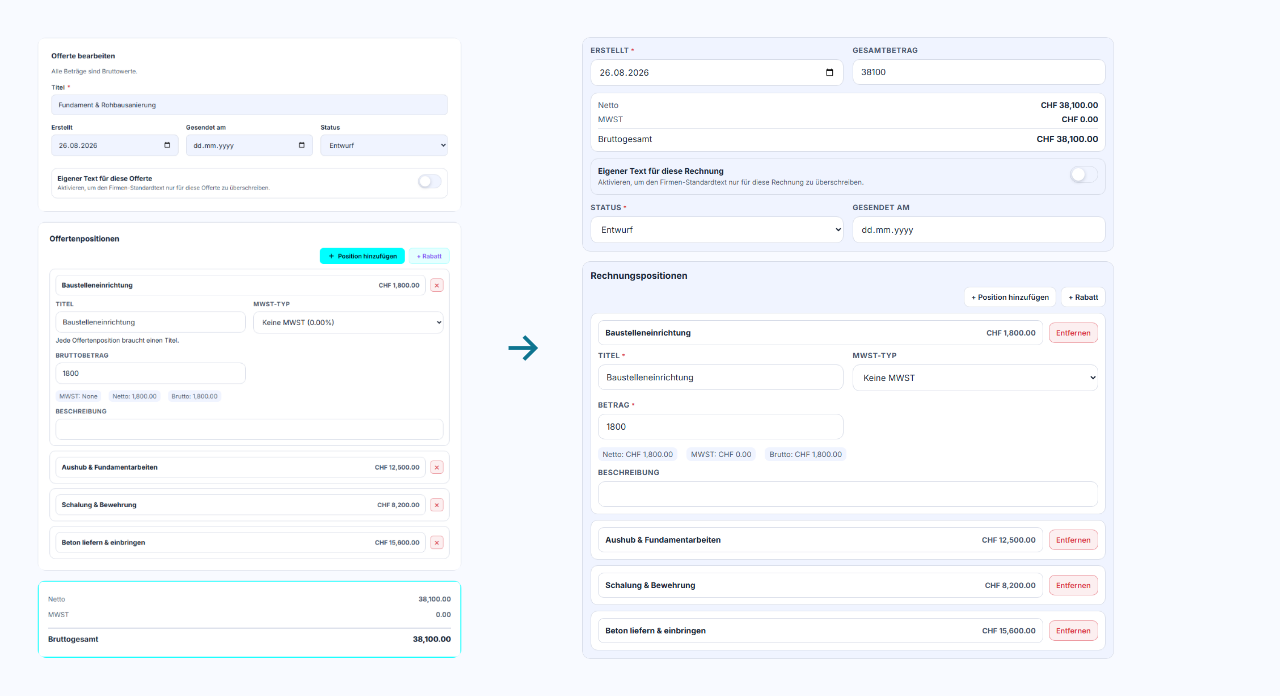Open the calendar icon in Offerte's Erstellt field
1280x696 pixels.
(x=168, y=145)
